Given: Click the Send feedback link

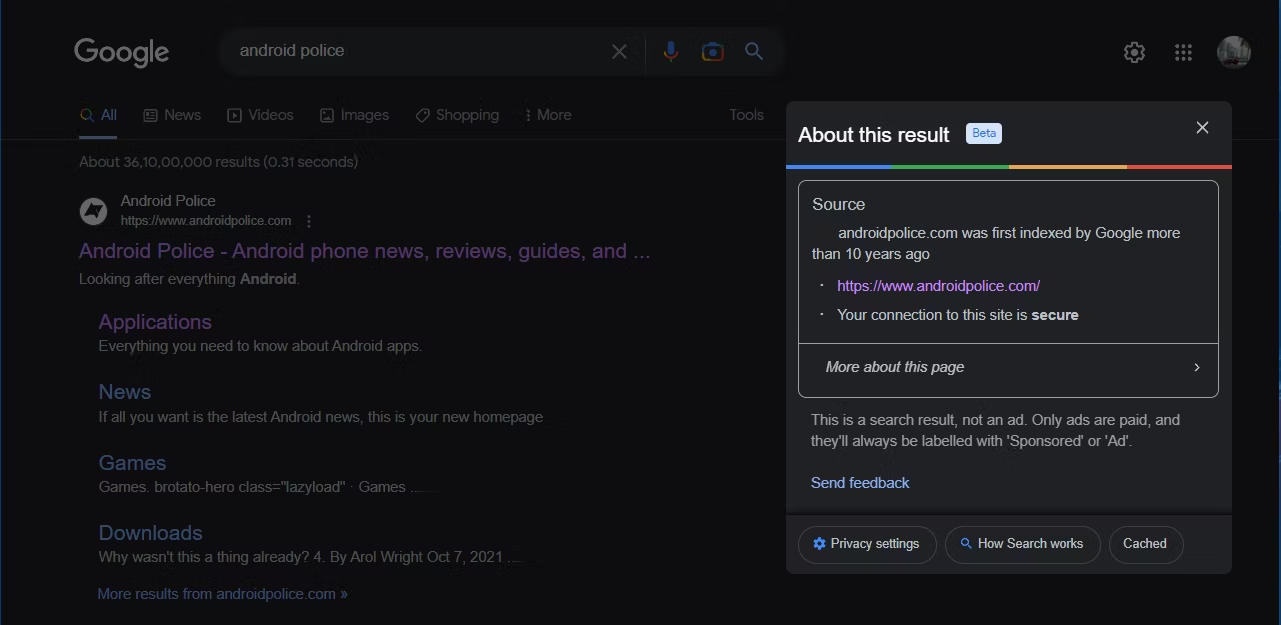Looking at the screenshot, I should click(860, 483).
